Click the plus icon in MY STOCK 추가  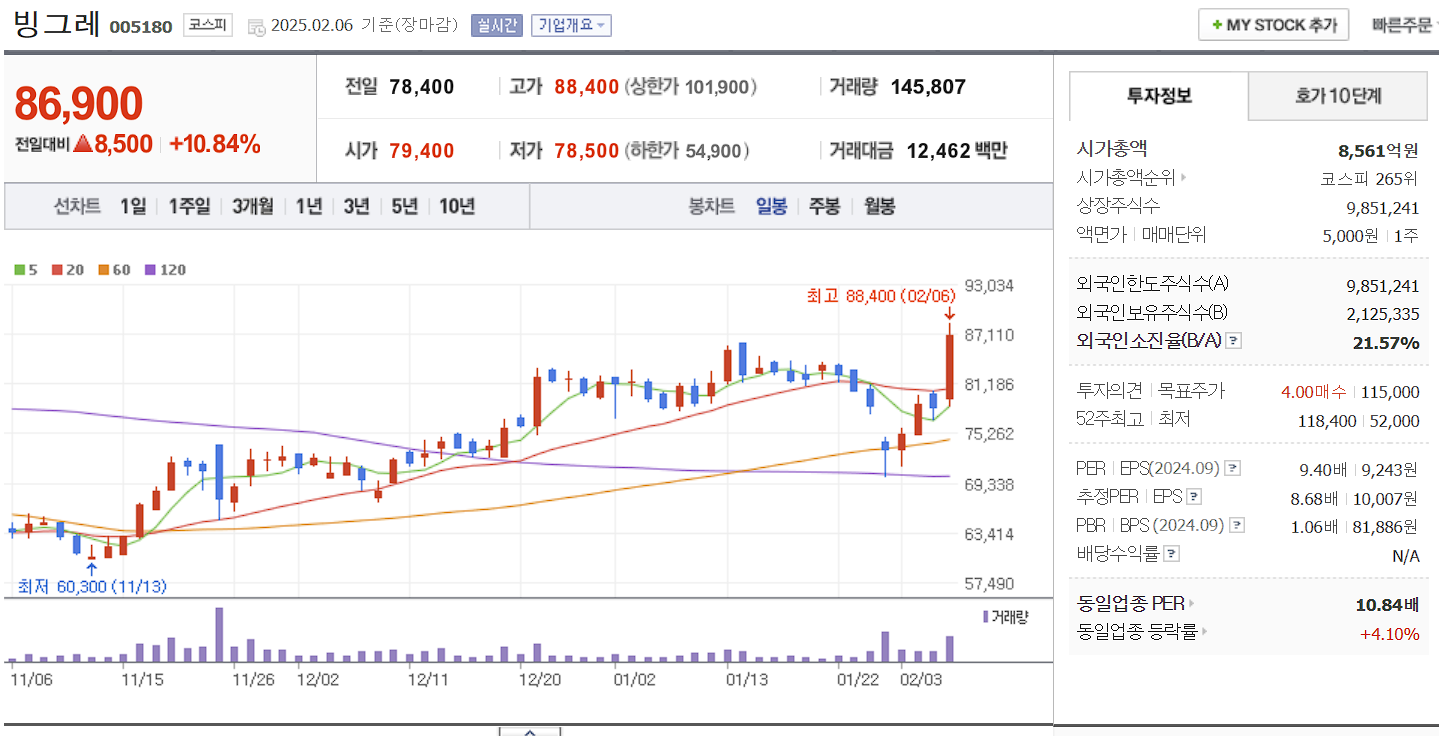pyautogui.click(x=1218, y=25)
